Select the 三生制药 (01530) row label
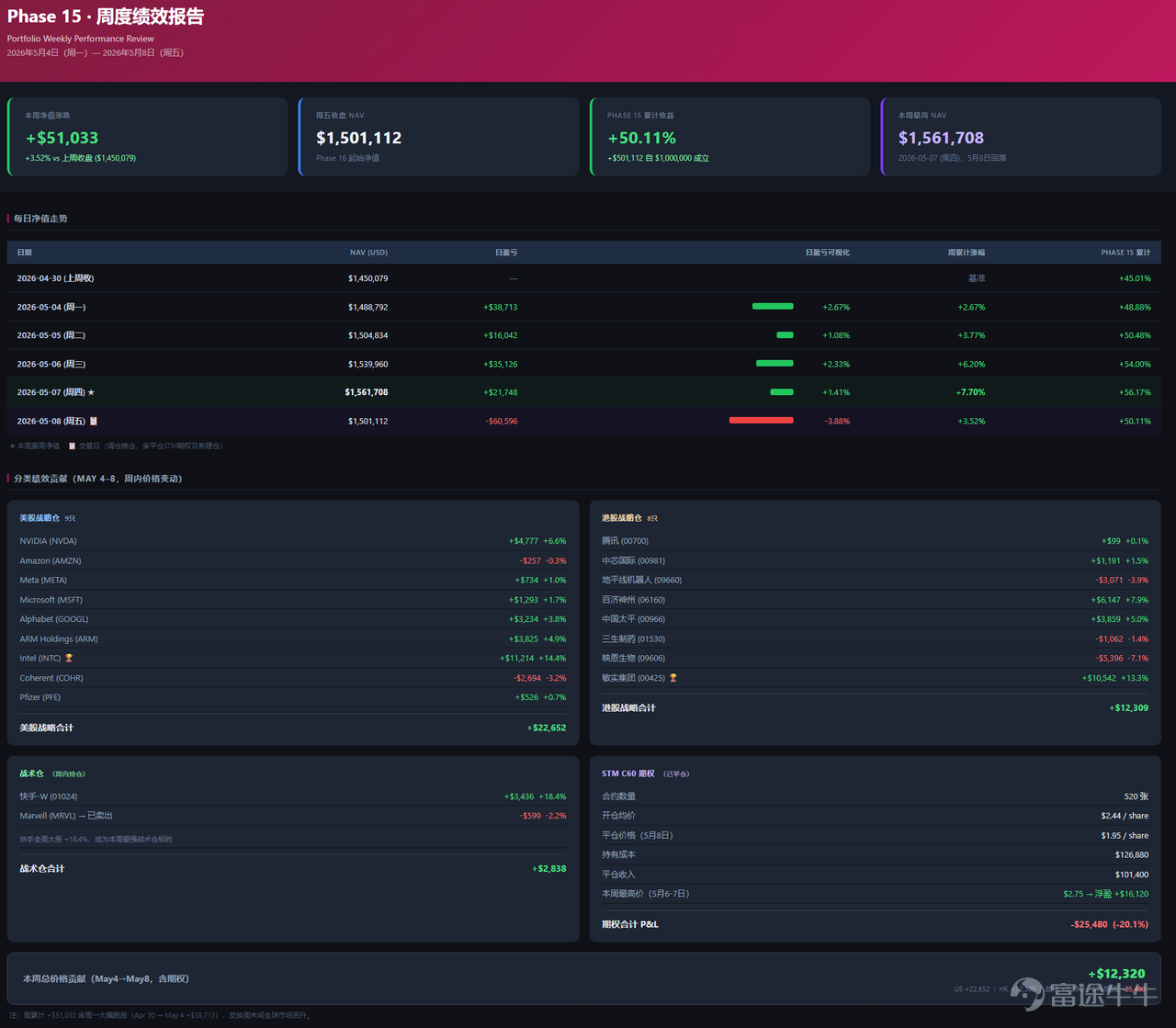 633,638
